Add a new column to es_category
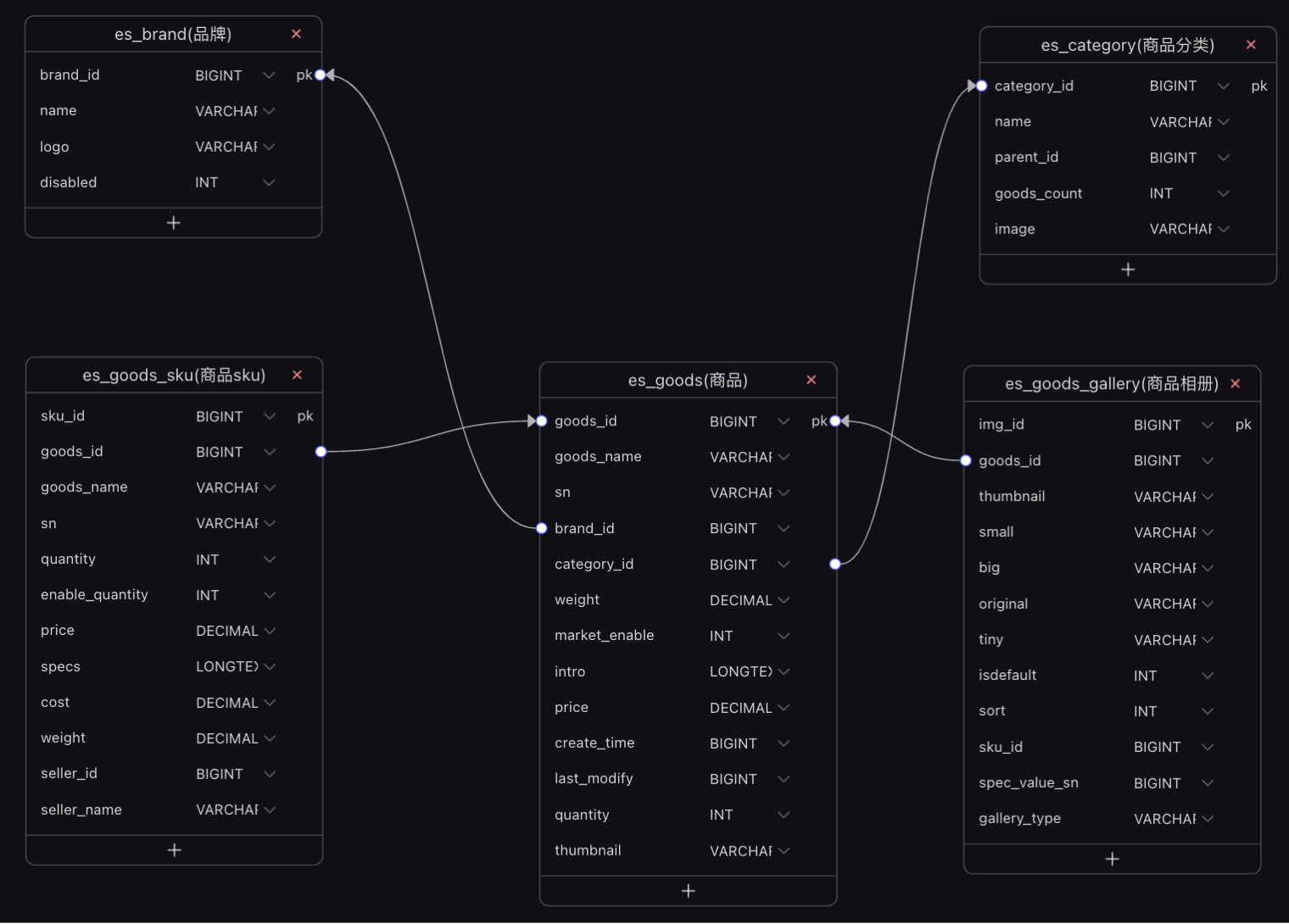Screen dimensions: 1289x924 [x=1128, y=270]
